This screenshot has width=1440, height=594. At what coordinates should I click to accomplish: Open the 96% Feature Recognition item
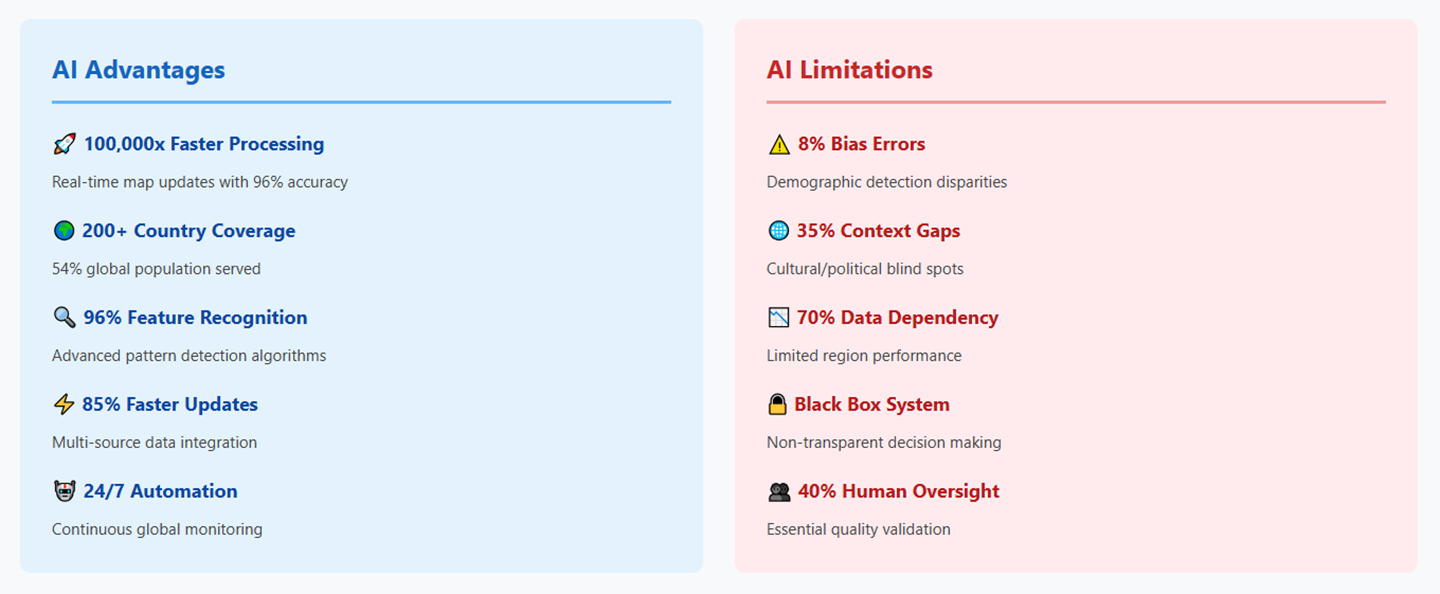coord(196,318)
